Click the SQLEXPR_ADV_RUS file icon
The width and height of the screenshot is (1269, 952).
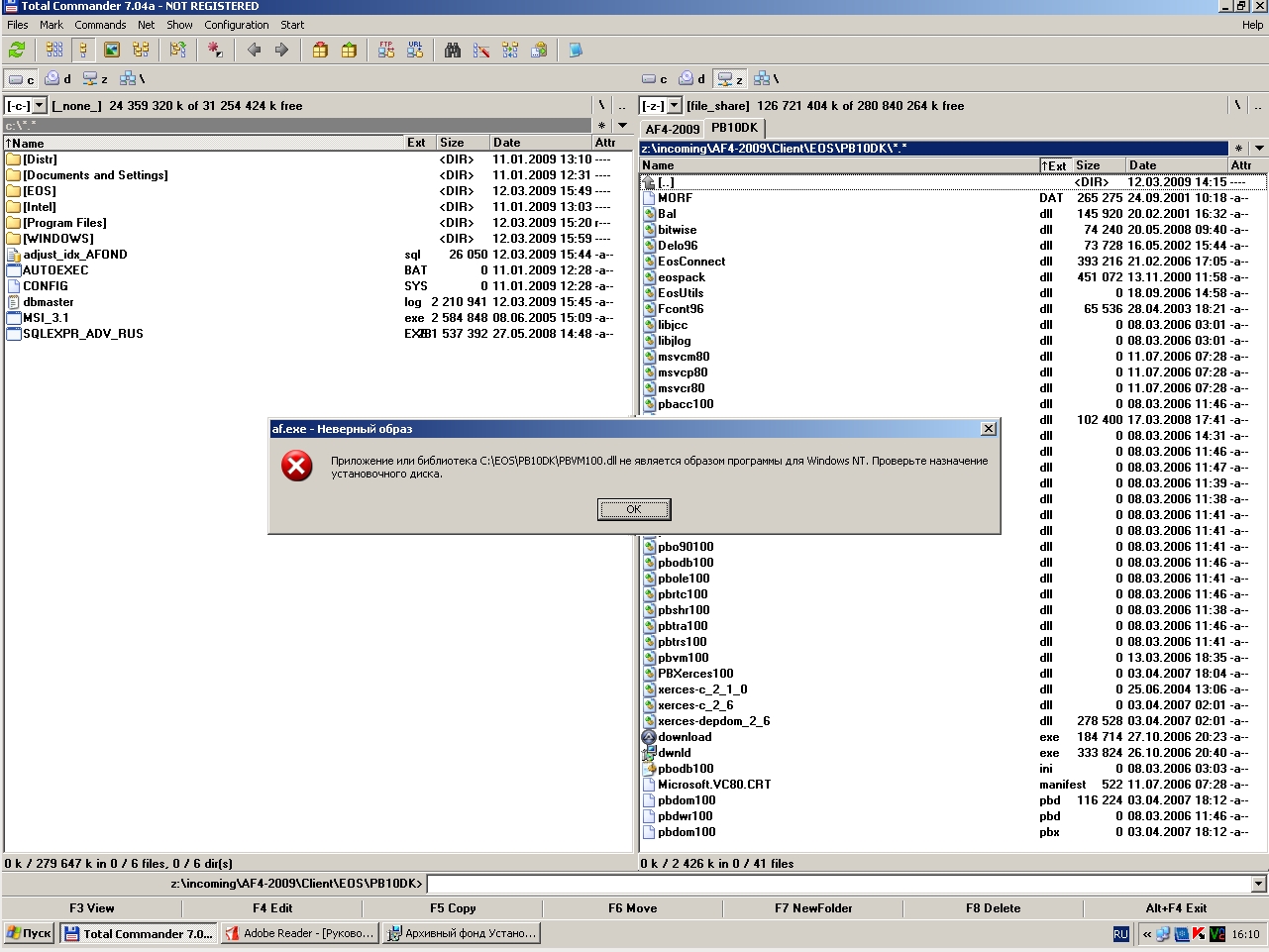pos(14,334)
